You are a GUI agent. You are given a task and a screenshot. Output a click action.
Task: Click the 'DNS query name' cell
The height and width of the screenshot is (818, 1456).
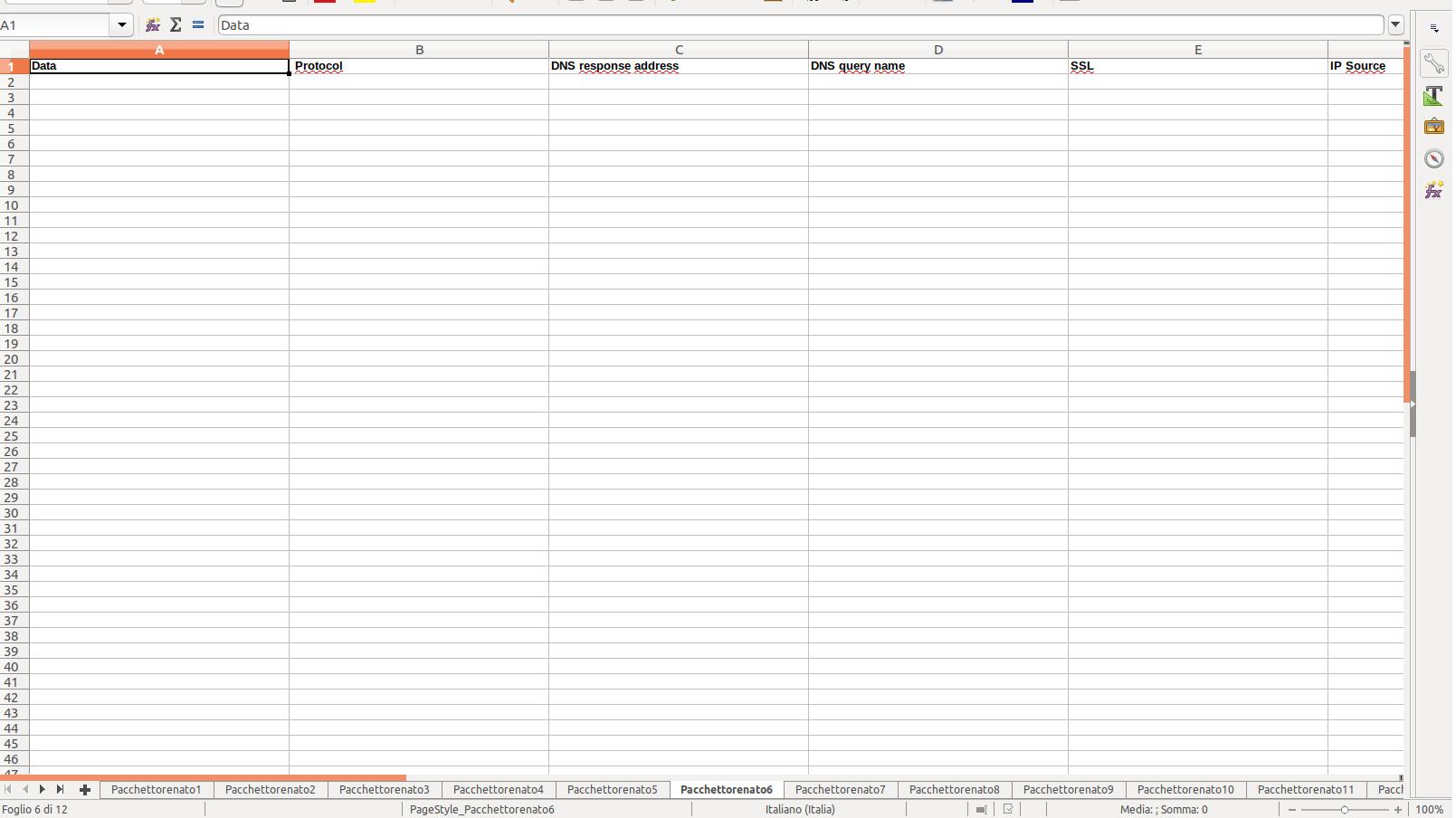[938, 66]
